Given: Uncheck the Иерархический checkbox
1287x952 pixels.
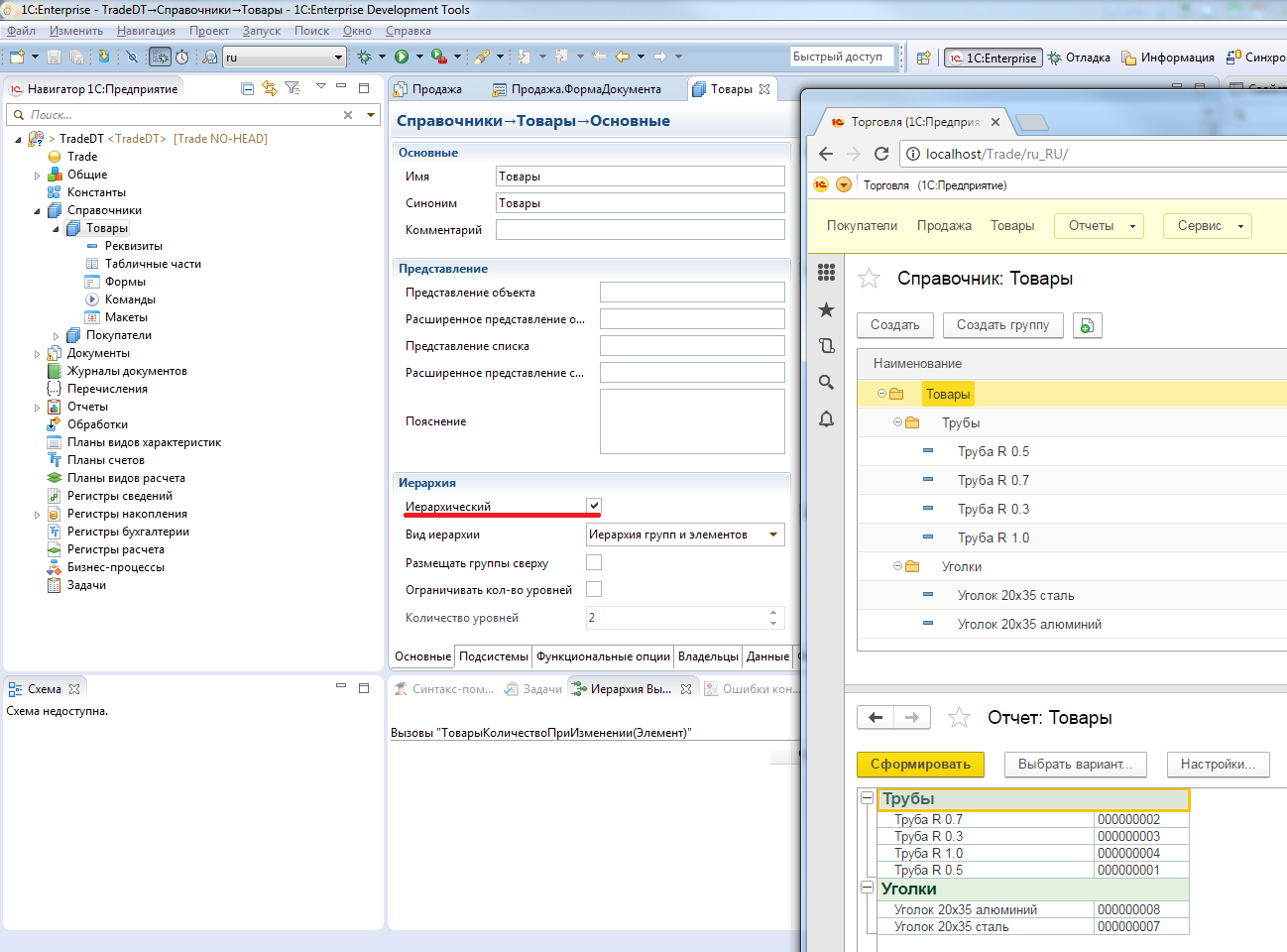Looking at the screenshot, I should [x=594, y=506].
